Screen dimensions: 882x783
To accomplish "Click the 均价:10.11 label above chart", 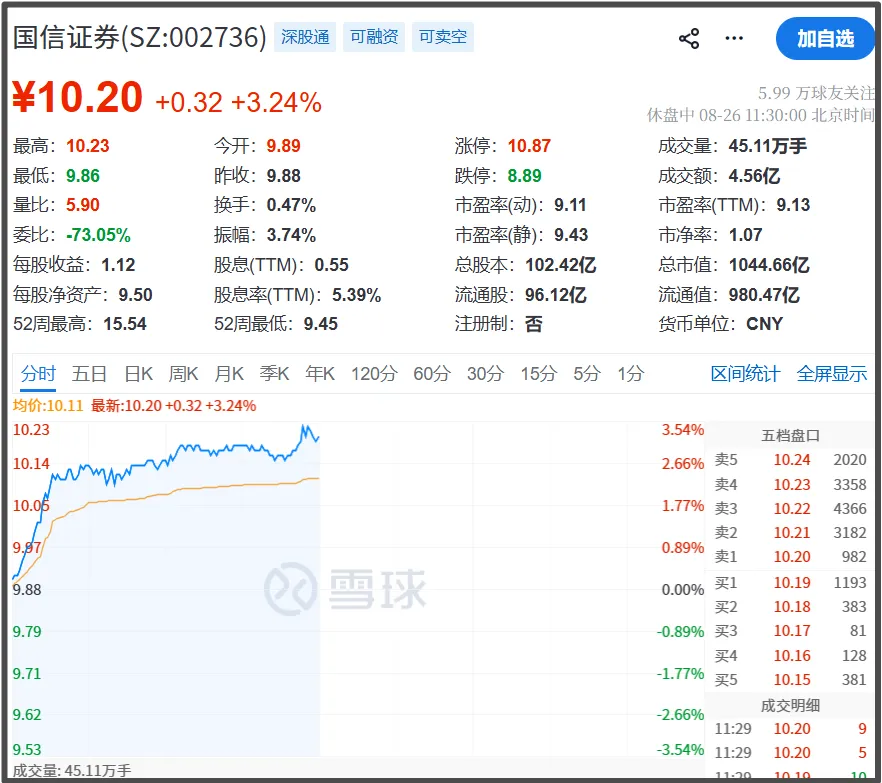I will (48, 406).
